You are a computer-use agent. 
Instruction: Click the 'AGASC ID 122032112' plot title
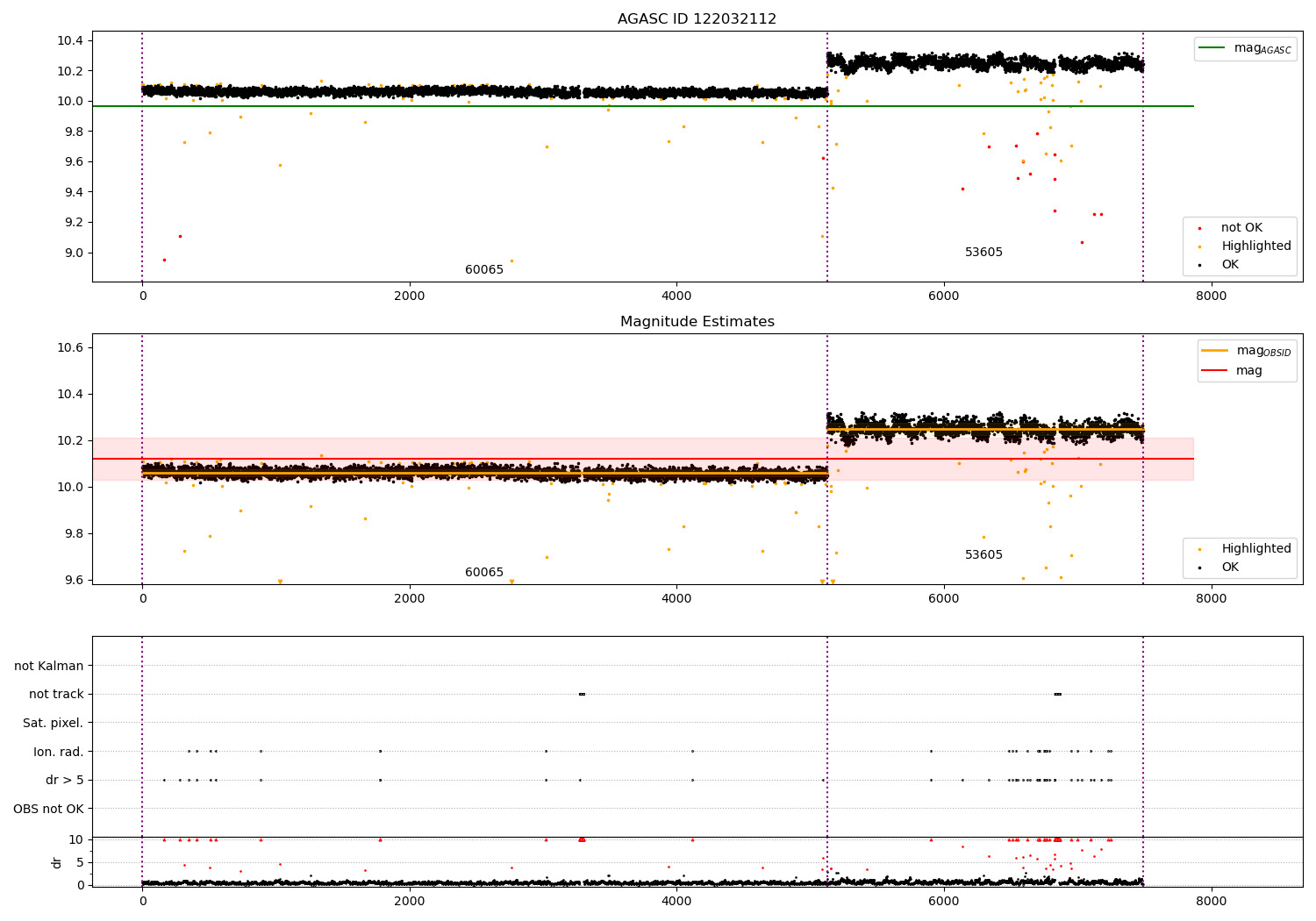pos(697,19)
